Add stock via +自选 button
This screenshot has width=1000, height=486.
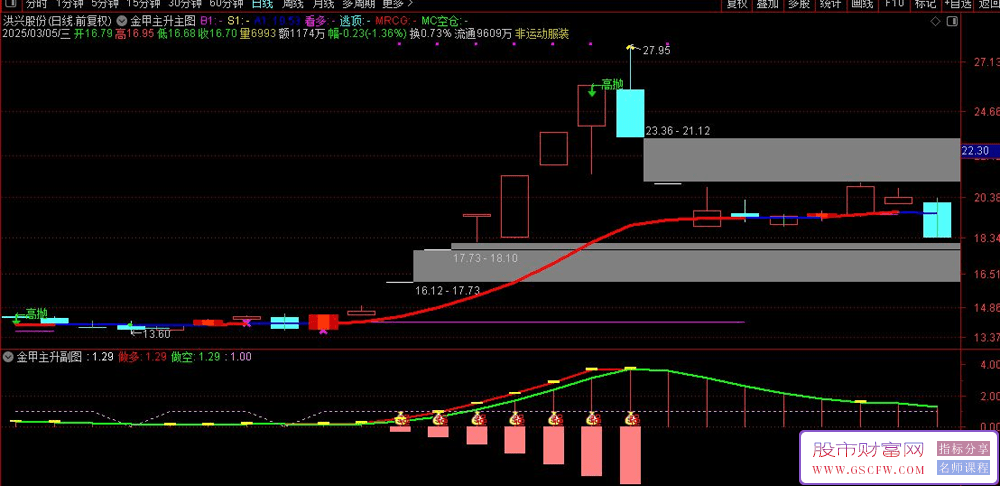959,3
